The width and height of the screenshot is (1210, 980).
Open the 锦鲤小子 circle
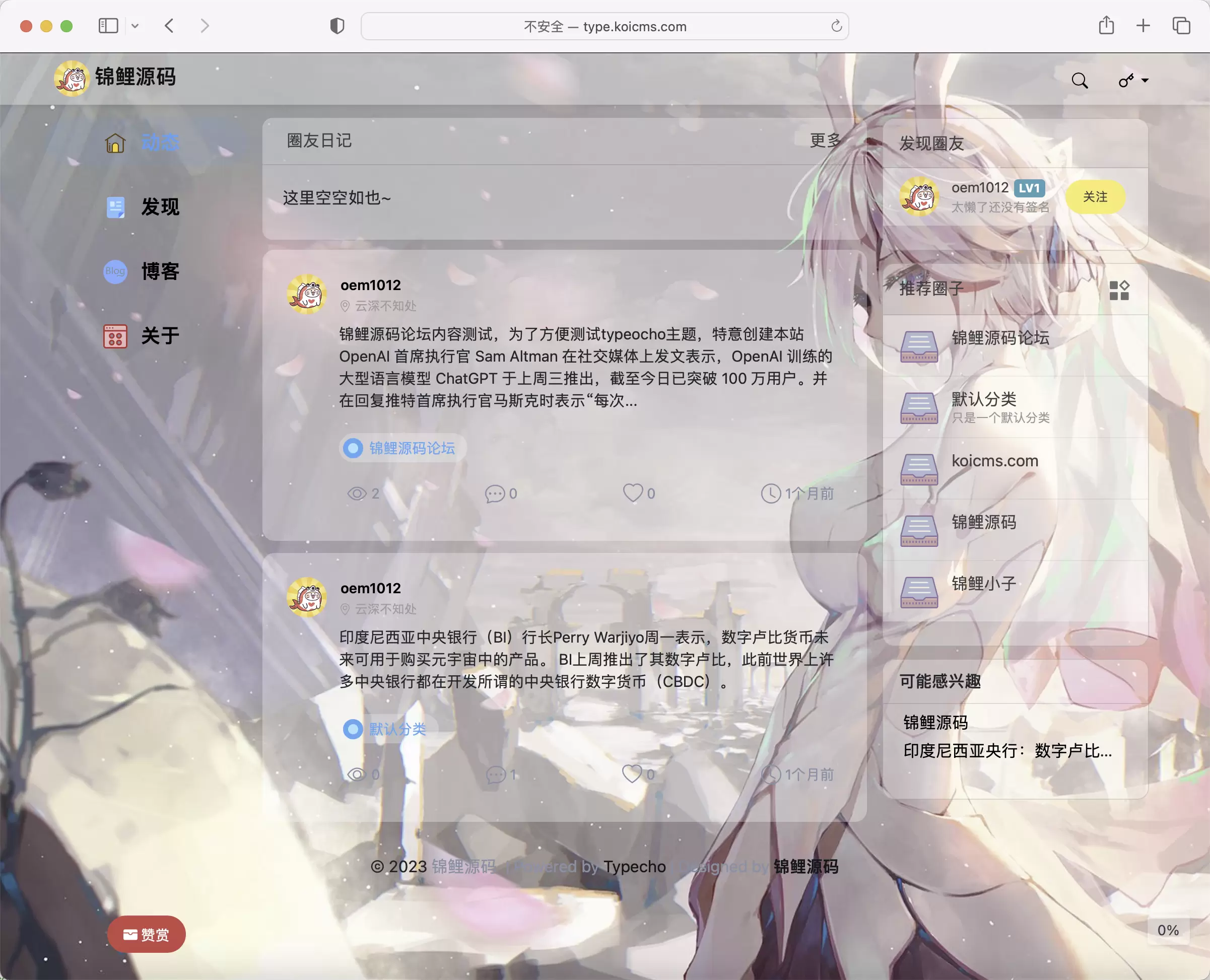(x=984, y=583)
